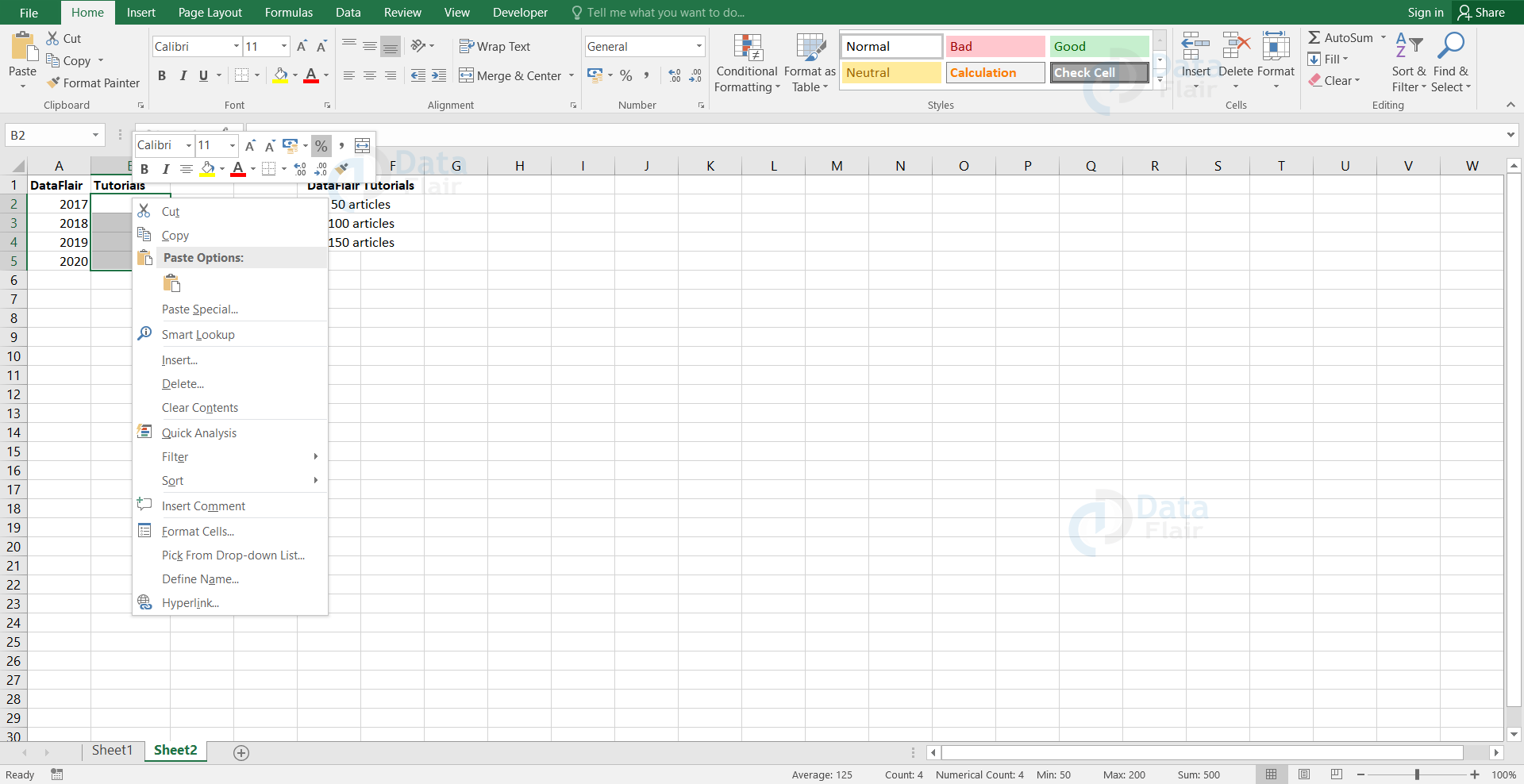Toggle Normal view in status bar

tap(1272, 774)
